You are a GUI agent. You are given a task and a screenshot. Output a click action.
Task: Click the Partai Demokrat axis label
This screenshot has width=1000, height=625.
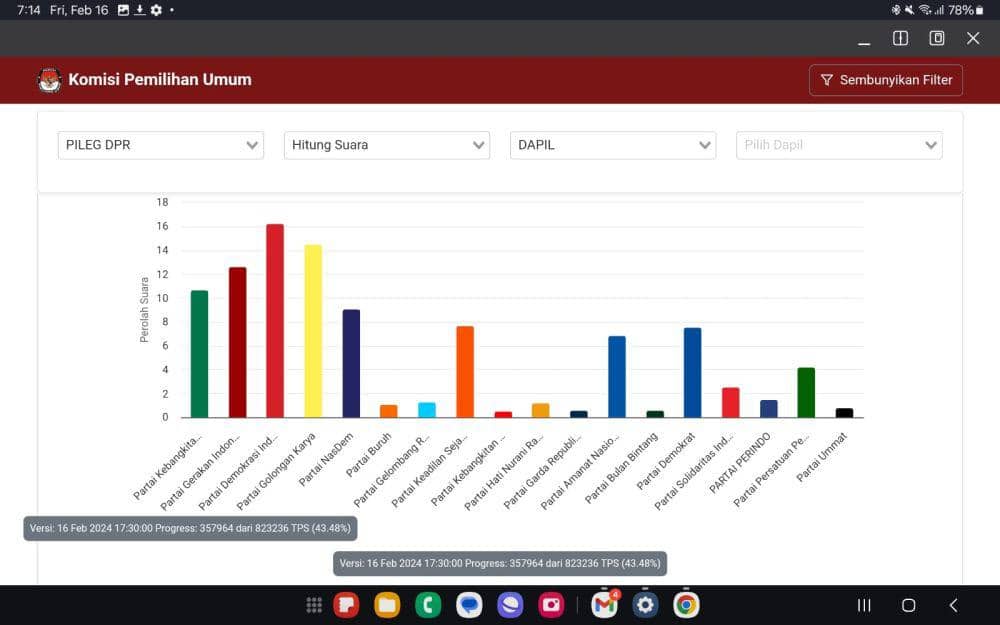(666, 461)
